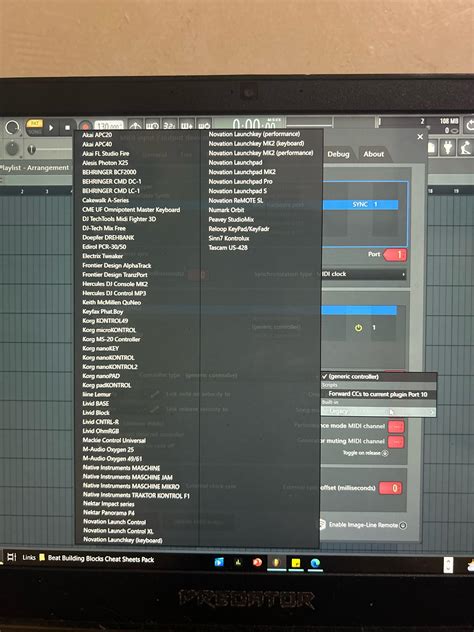
Task: Select Nektar Panorama P4
Action: click(x=109, y=513)
